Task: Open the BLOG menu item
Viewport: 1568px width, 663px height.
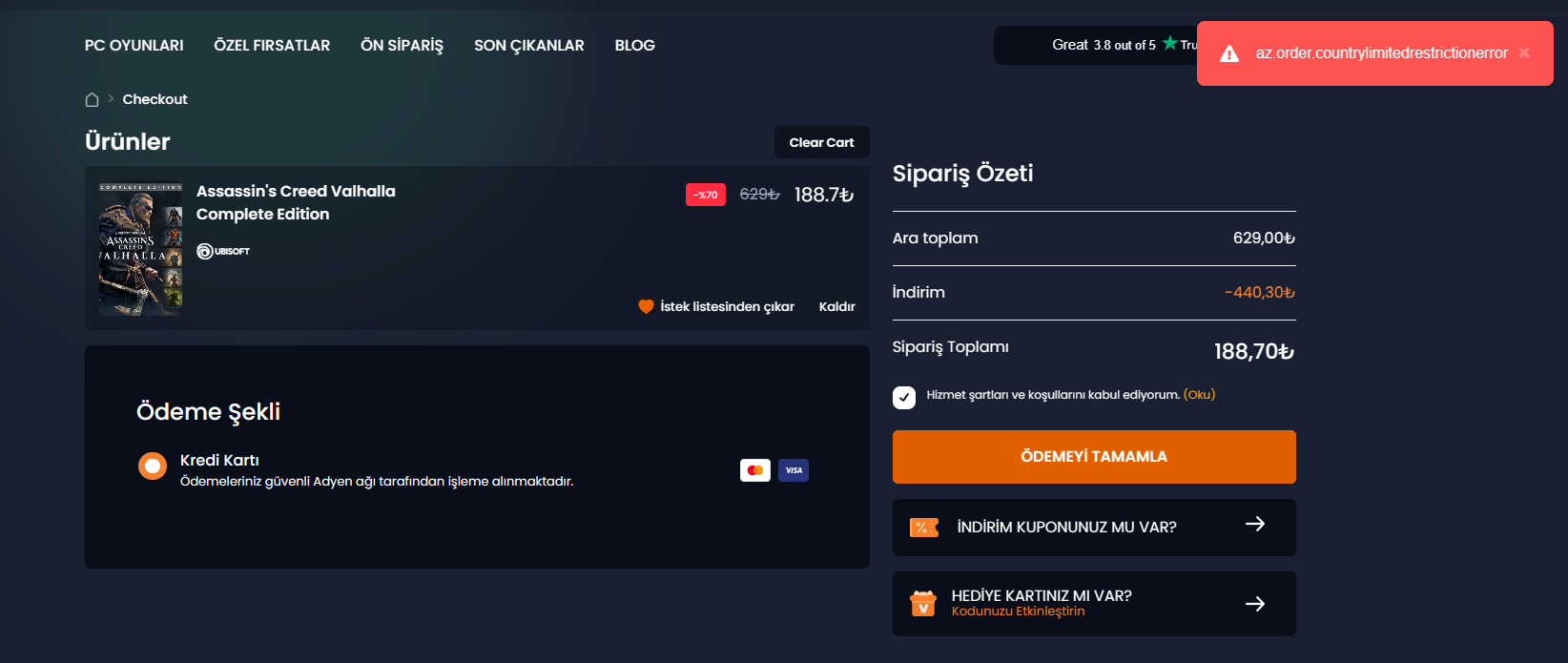Action: pyautogui.click(x=635, y=45)
